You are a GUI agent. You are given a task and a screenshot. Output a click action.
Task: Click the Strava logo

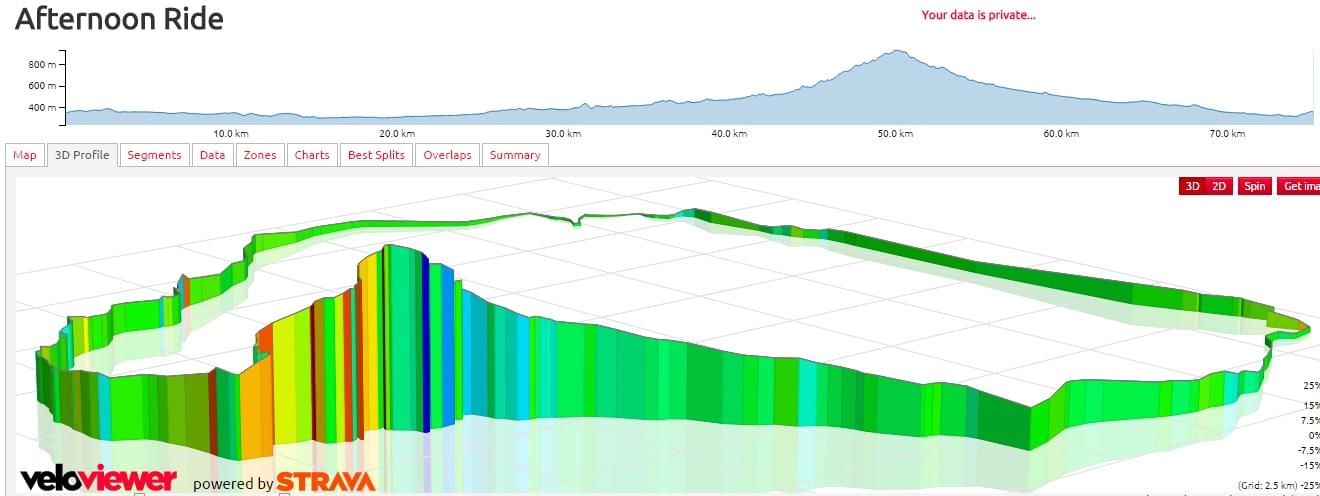(x=326, y=482)
